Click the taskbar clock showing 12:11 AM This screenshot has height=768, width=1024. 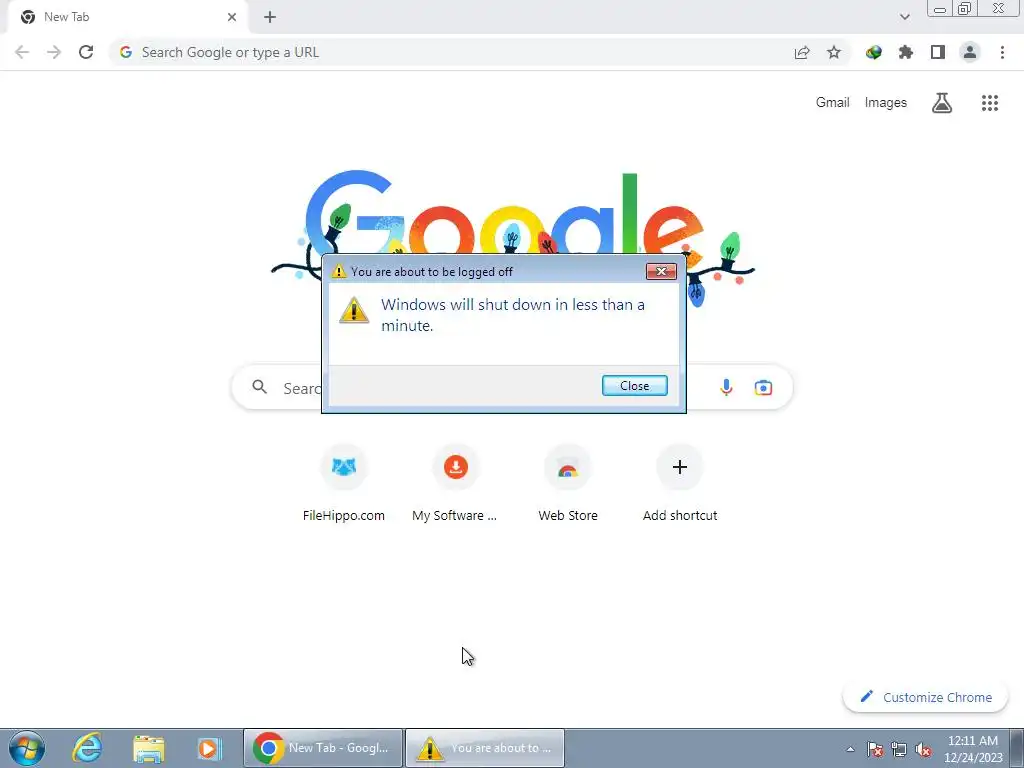973,749
